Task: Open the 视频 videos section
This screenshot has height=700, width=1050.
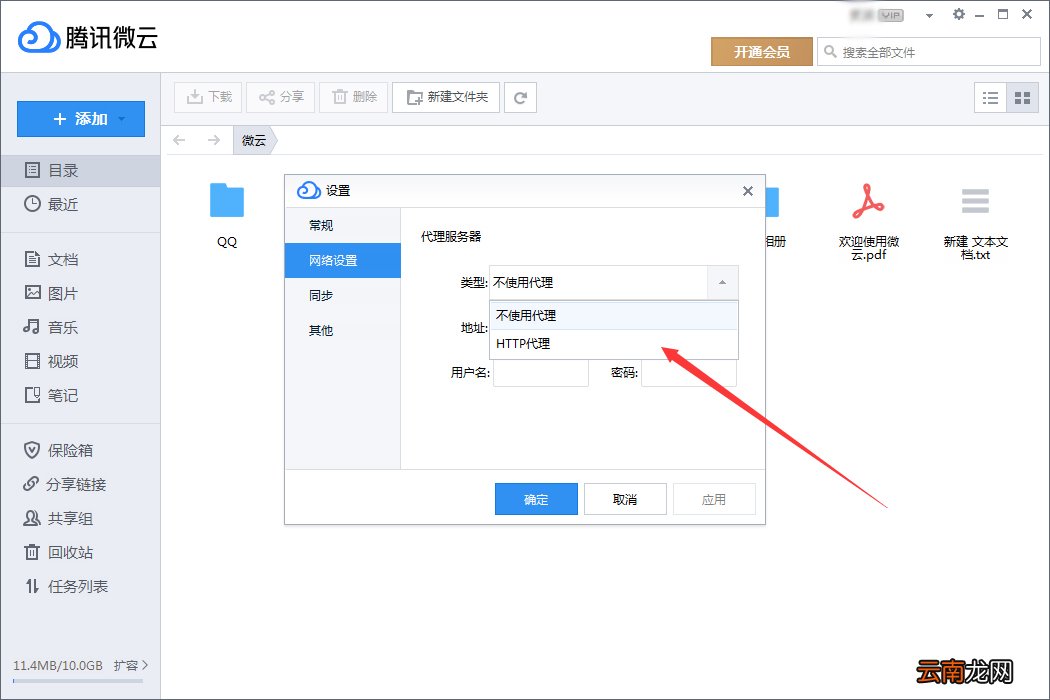Action: click(x=60, y=361)
